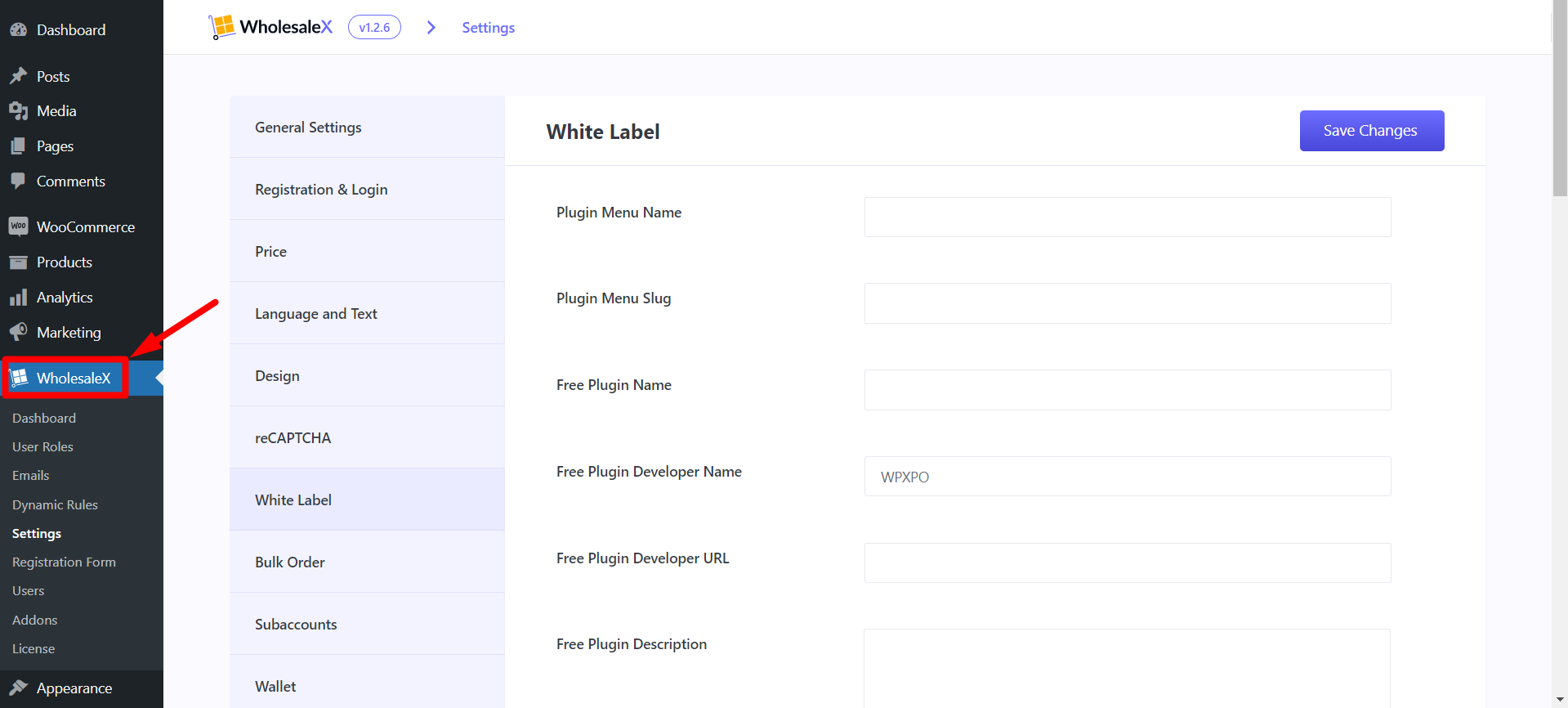Viewport: 1568px width, 708px height.
Task: Click the Comments speech bubble icon
Action: click(x=19, y=181)
